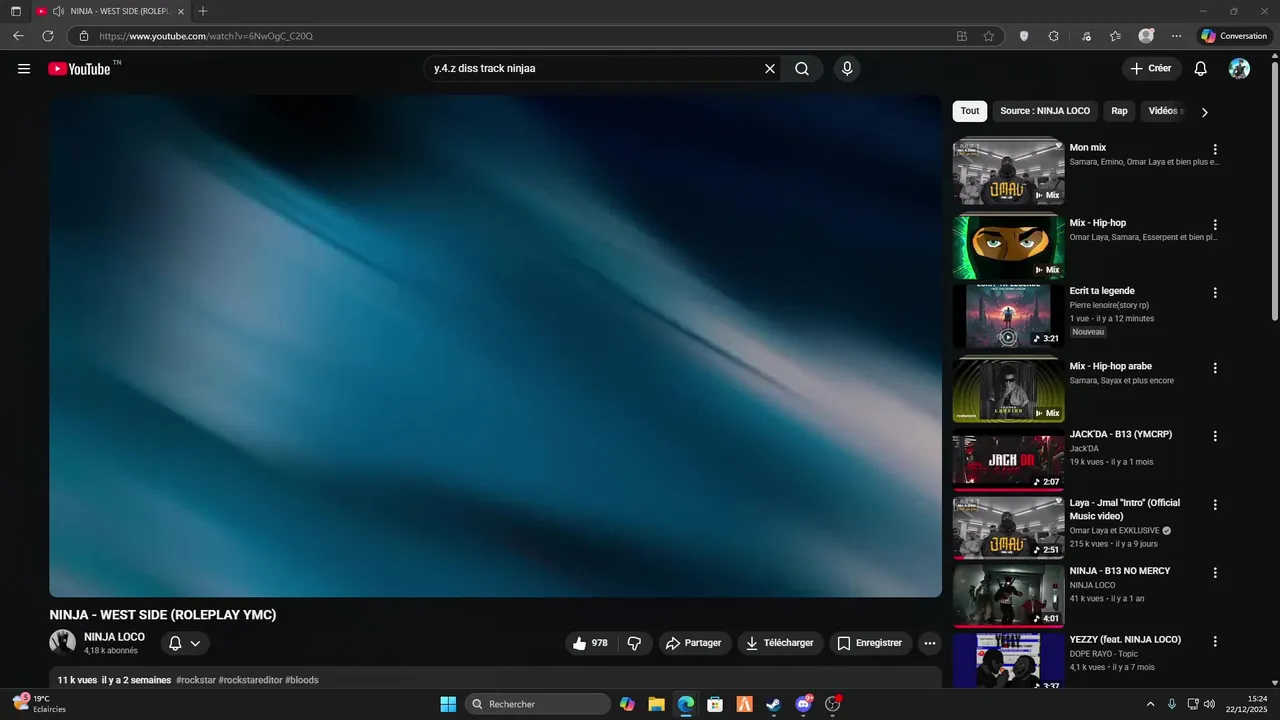
Task: Open File Explorer from taskbar
Action: [656, 704]
